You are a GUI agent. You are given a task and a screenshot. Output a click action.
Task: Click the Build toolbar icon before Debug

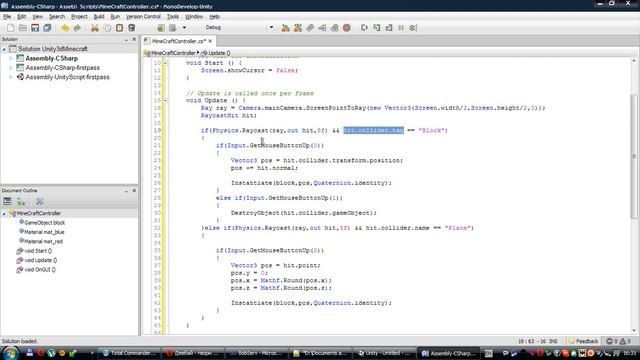161,28
